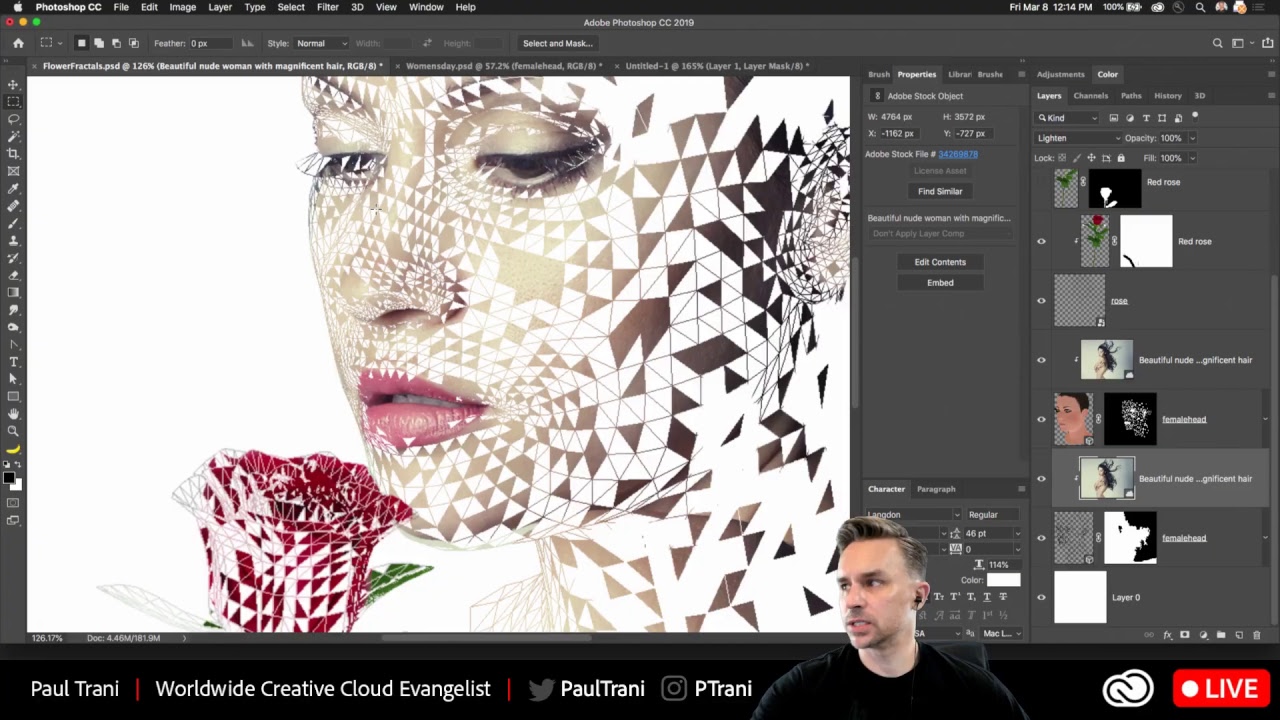Hide the femalehead layer with face thumbnail
Screen dimensions: 1280x720
1041,419
